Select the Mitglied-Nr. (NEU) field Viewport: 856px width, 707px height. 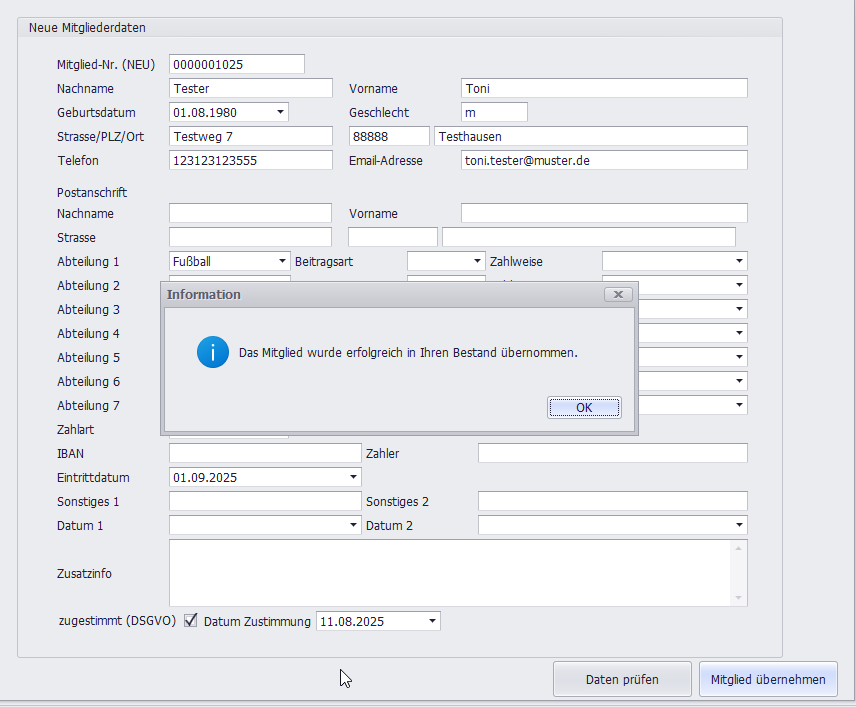pyautogui.click(x=236, y=64)
